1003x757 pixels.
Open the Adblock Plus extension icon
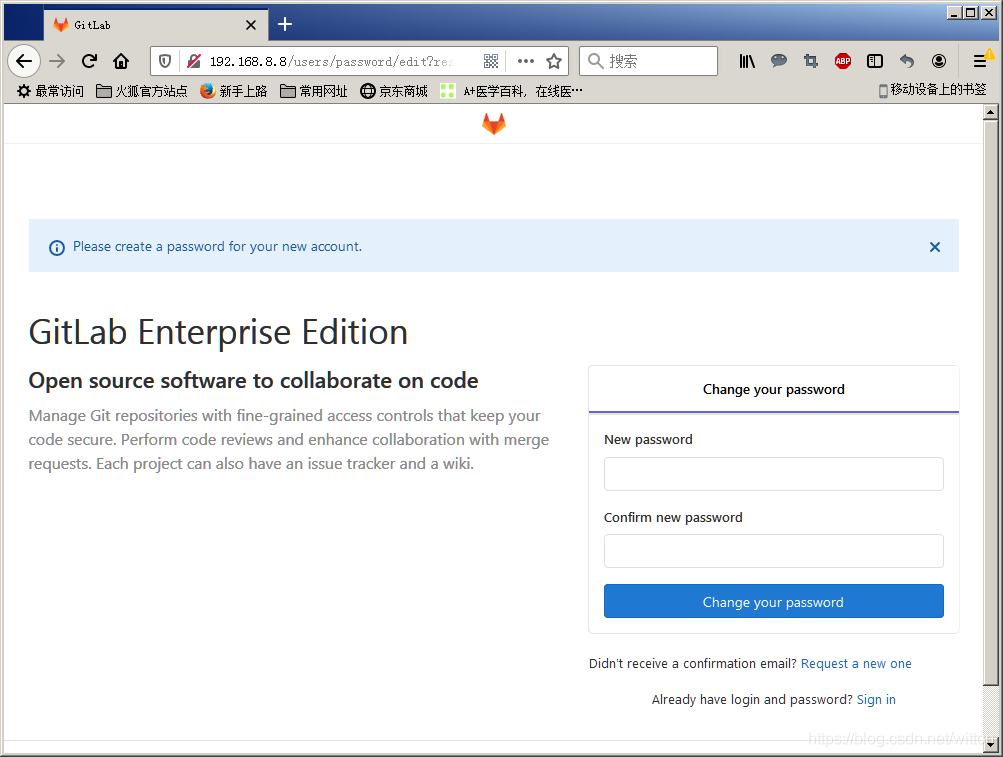(842, 61)
